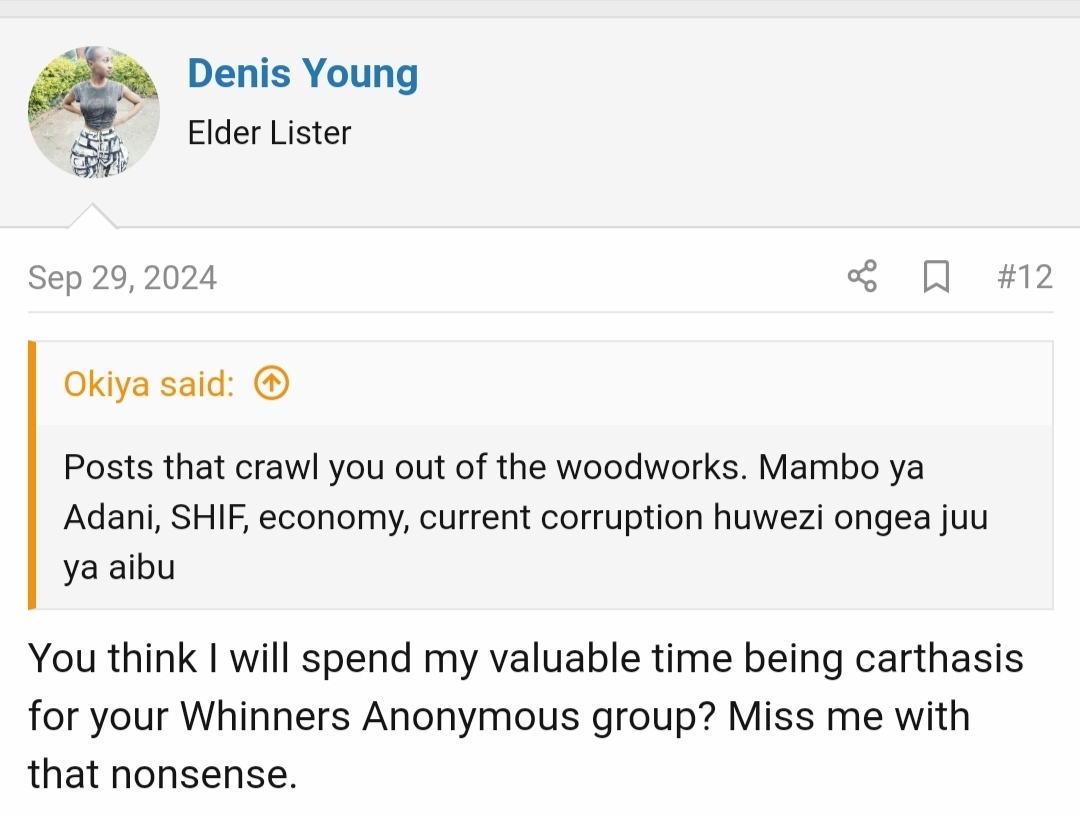Bookmark this post with the bookmark icon
Viewport: 1080px width, 817px height.
936,276
